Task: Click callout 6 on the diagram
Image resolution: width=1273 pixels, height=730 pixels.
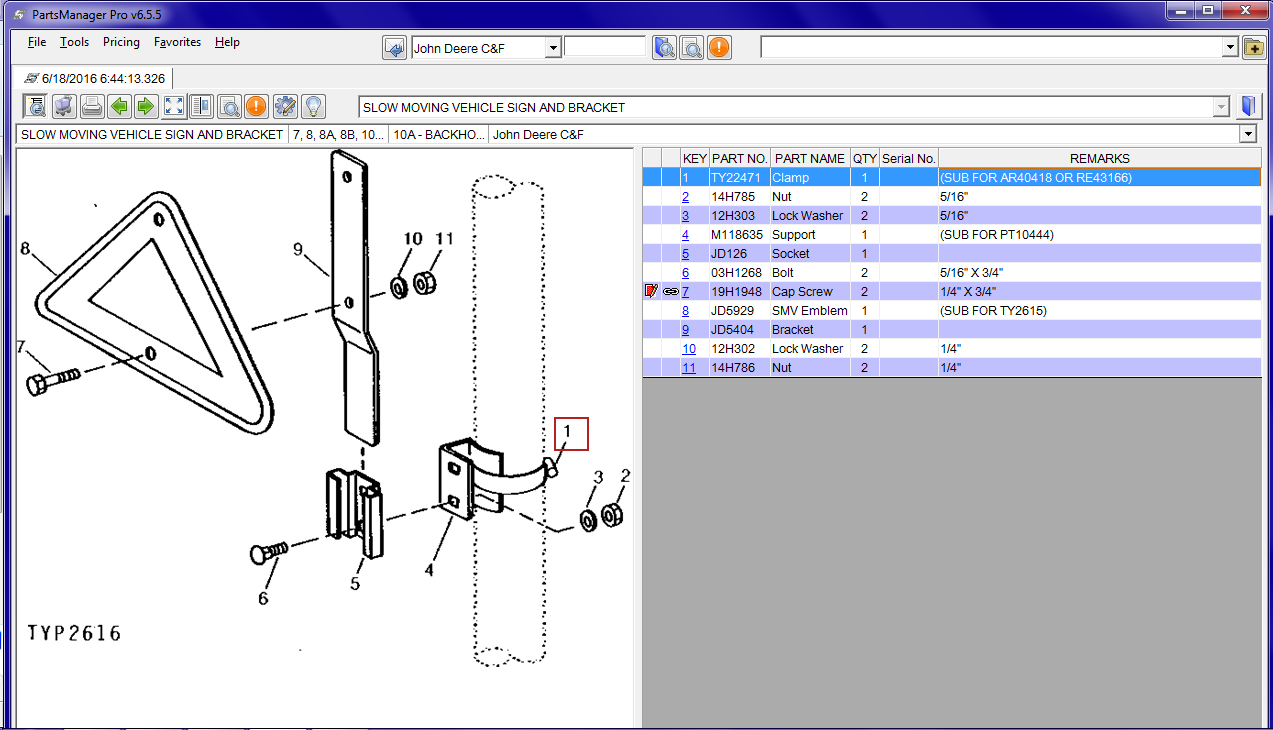Action: 263,598
